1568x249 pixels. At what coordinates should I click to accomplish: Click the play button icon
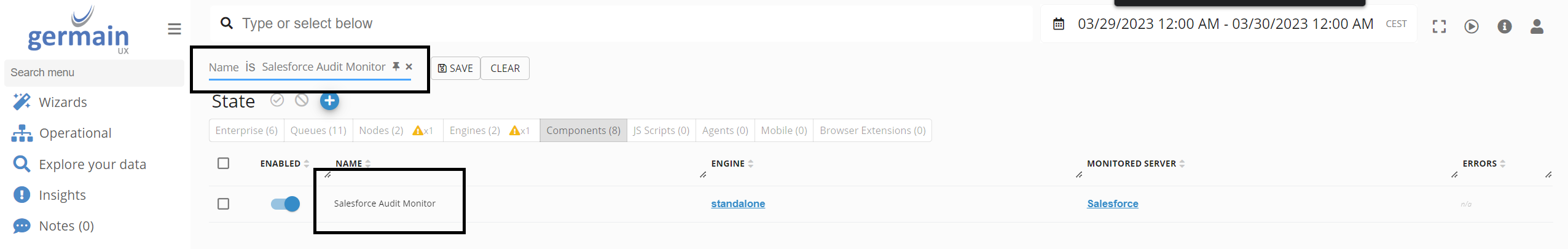click(1472, 26)
